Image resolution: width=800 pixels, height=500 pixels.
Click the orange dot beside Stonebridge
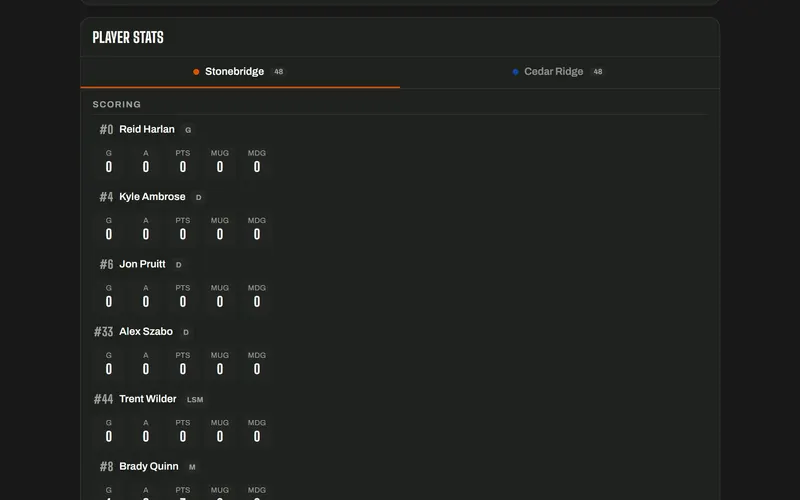pyautogui.click(x=196, y=72)
